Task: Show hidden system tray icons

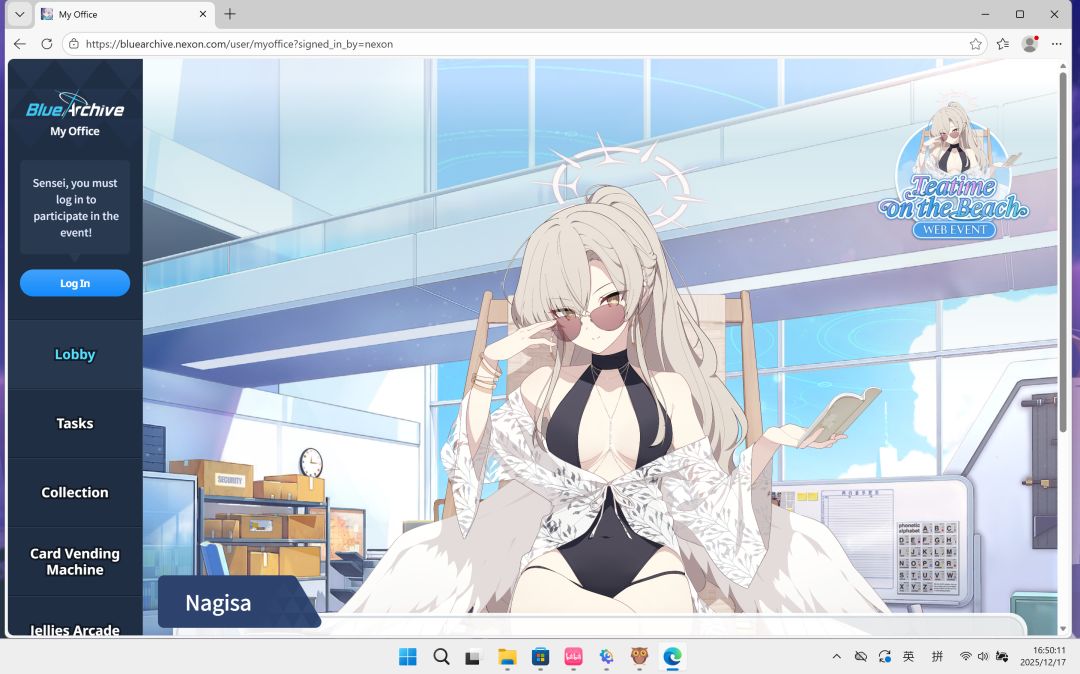Action: [x=836, y=657]
